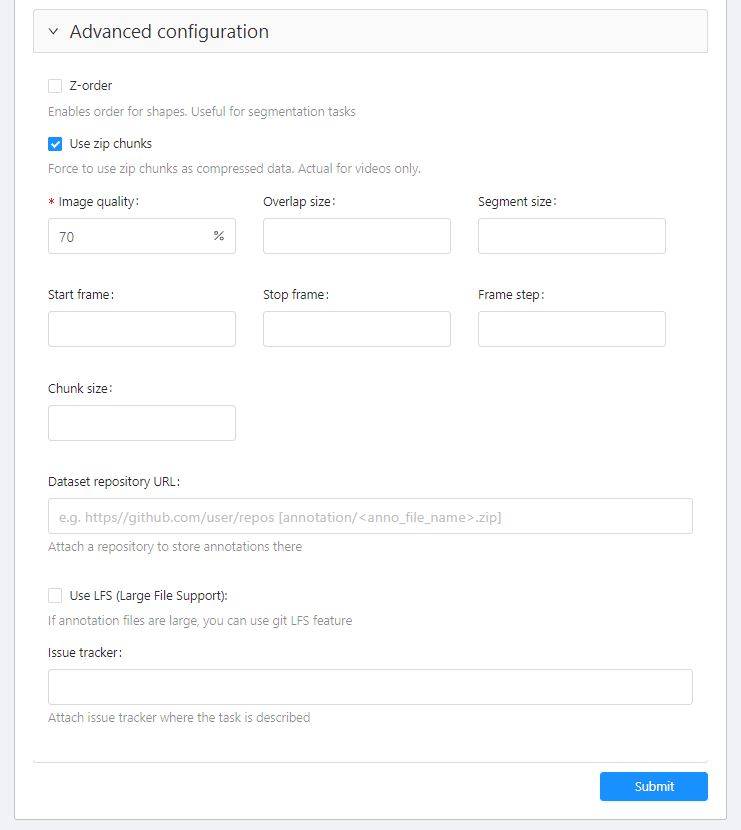The height and width of the screenshot is (830, 741).
Task: Click the Image quality input field
Action: pos(130,237)
